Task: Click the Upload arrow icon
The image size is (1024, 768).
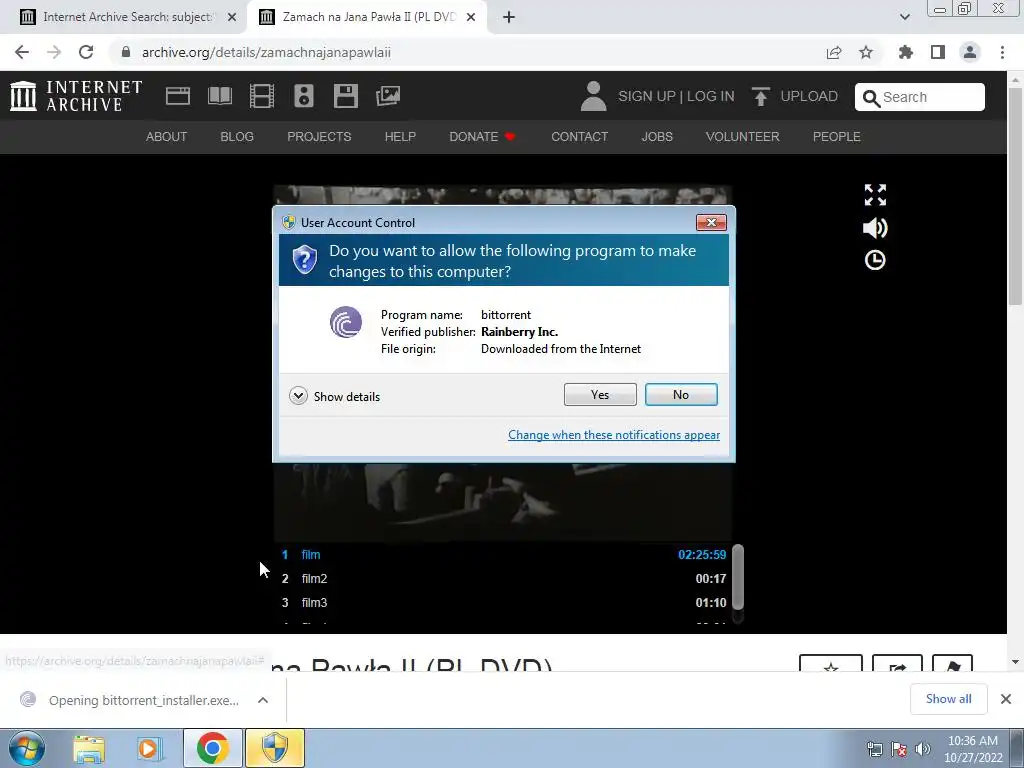Action: [760, 96]
